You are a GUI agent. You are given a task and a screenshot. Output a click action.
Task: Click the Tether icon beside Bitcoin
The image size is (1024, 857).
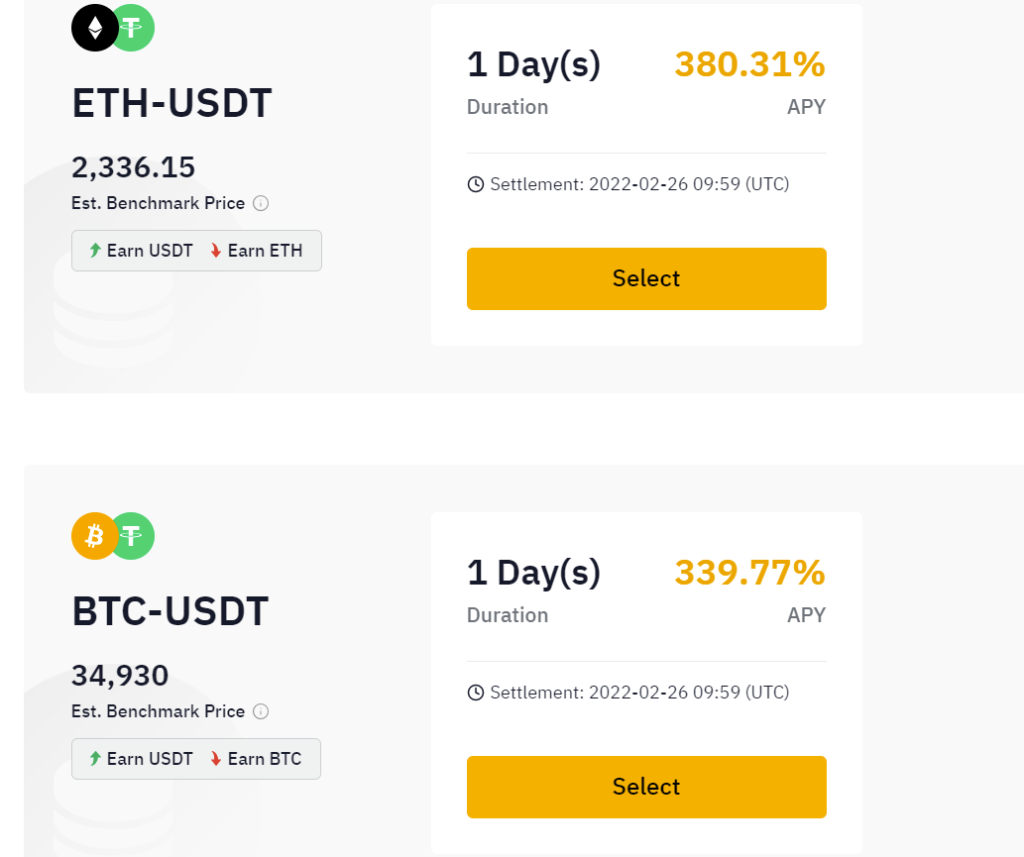134,536
